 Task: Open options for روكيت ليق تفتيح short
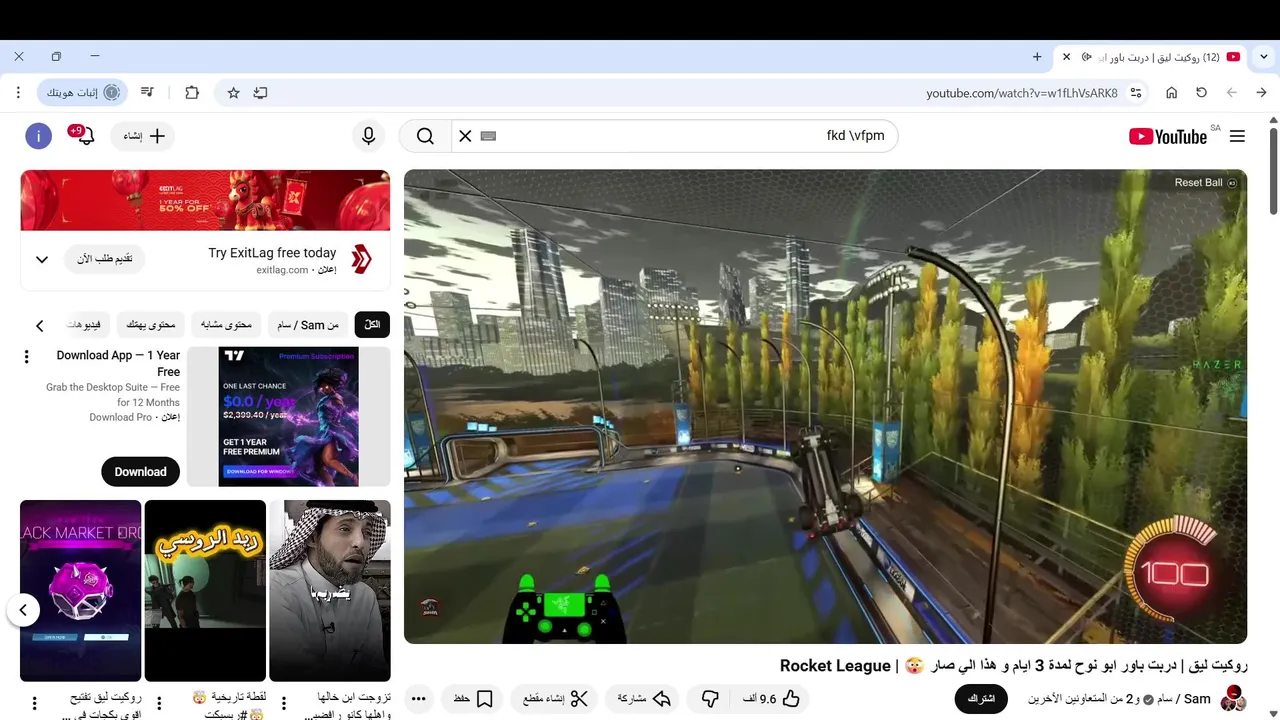(34, 704)
